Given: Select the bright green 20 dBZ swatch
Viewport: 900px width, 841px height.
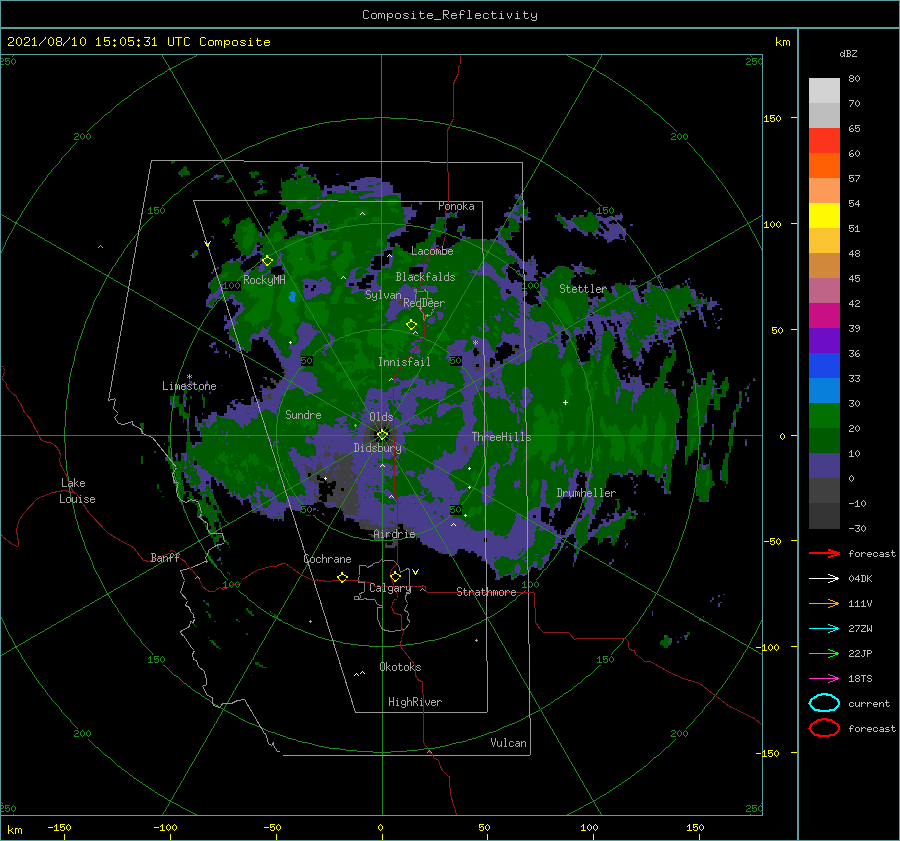Looking at the screenshot, I should [824, 416].
